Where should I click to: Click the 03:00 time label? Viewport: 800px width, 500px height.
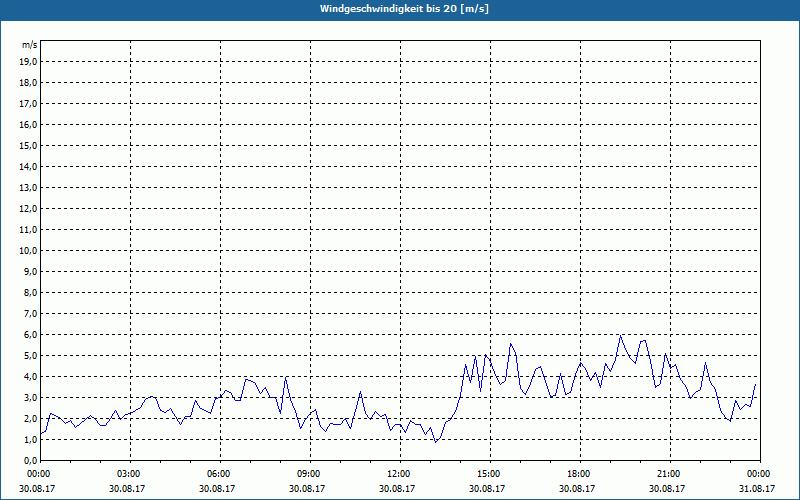128,474
